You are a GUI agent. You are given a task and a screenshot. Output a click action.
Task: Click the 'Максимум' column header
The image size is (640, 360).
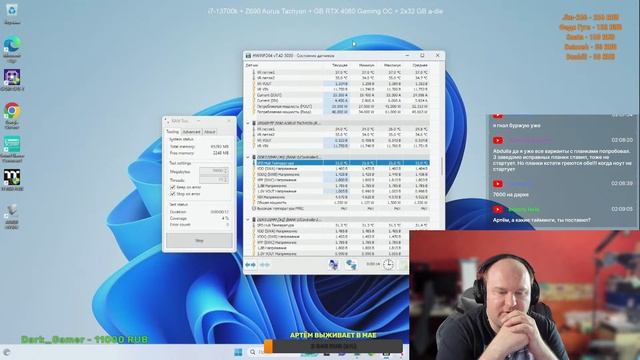pyautogui.click(x=392, y=65)
